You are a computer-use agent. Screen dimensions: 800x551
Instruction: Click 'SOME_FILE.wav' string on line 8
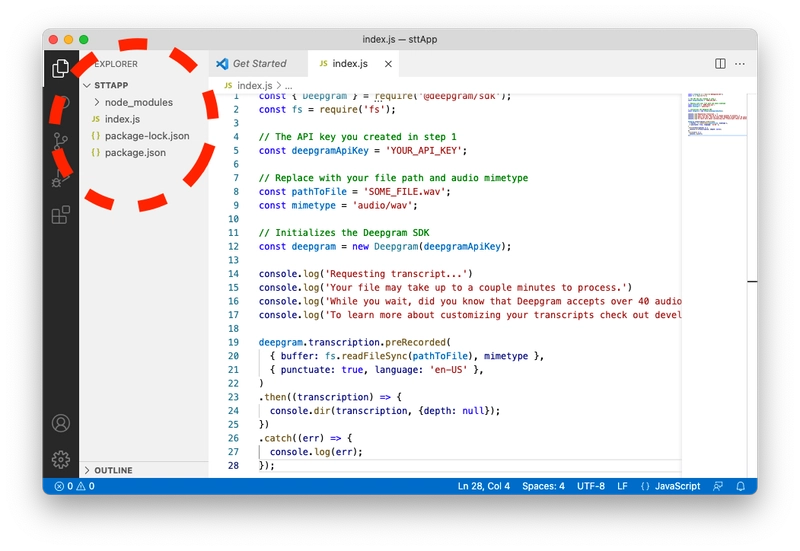[x=404, y=192]
